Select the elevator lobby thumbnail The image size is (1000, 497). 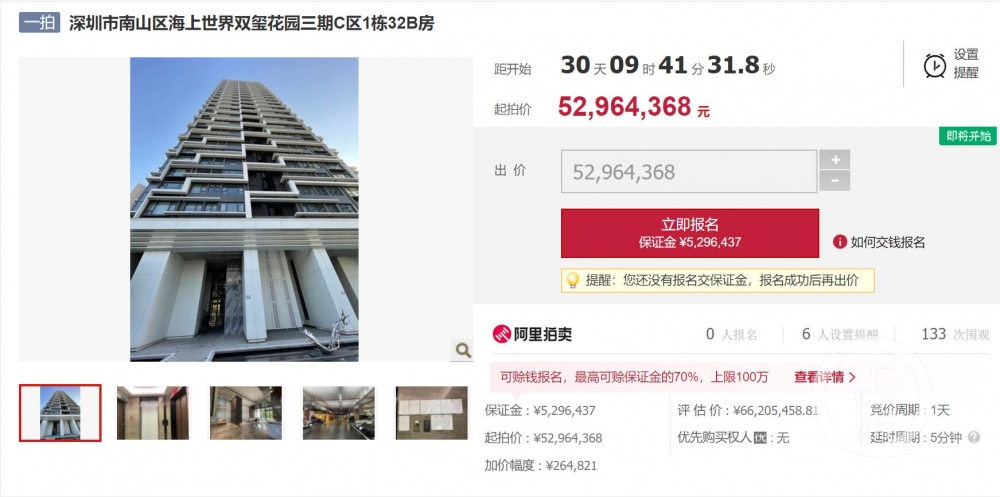coord(152,413)
